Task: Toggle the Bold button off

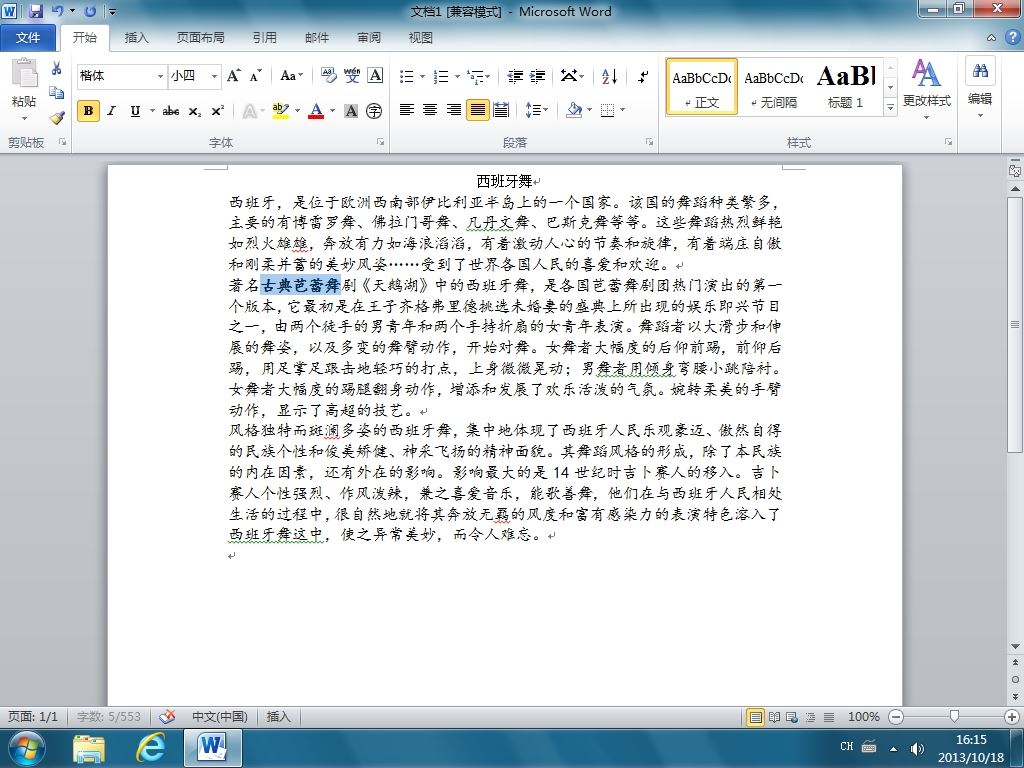Action: coord(88,111)
